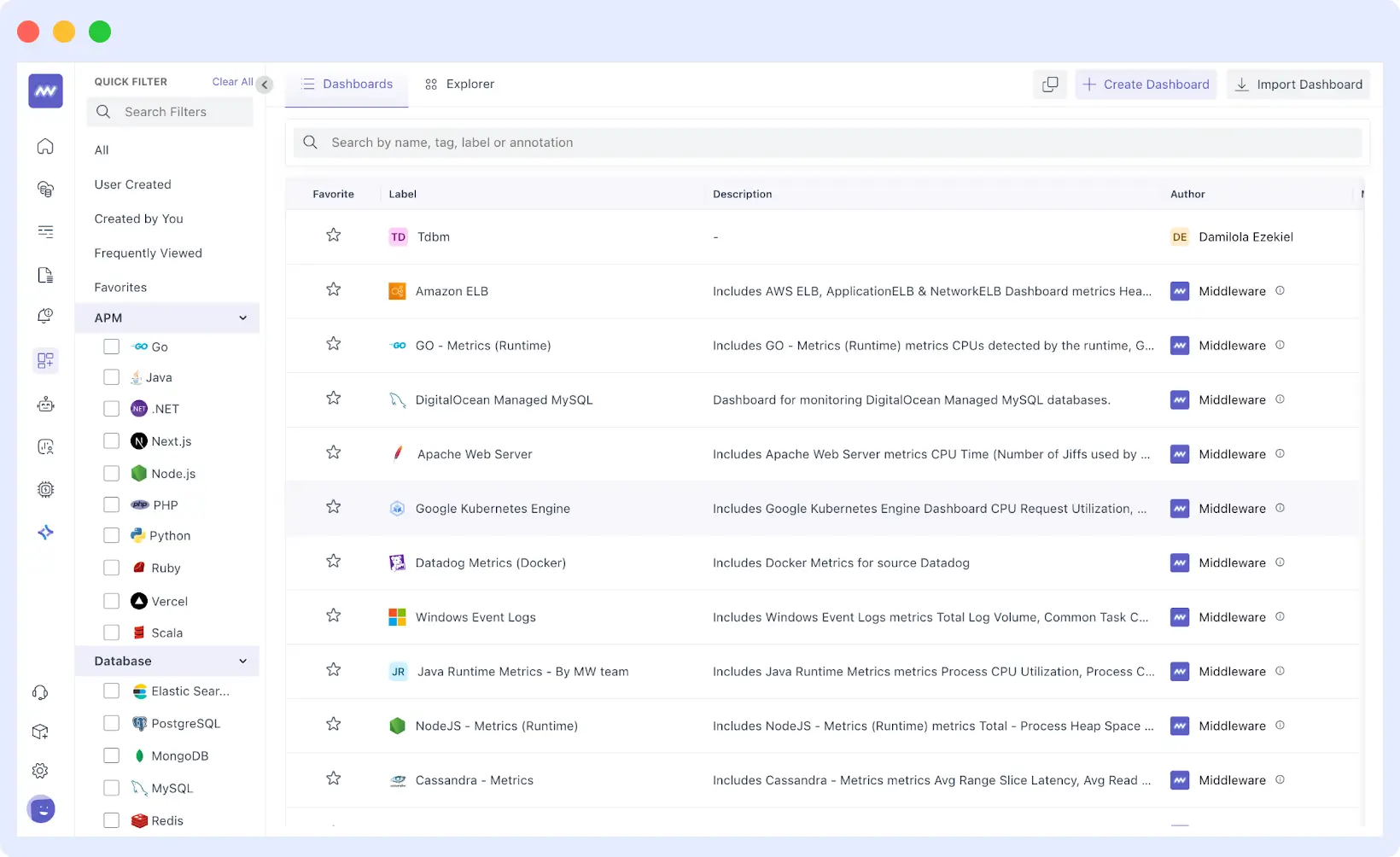Collapse the APM filter section
1400x857 pixels.
pyautogui.click(x=242, y=318)
